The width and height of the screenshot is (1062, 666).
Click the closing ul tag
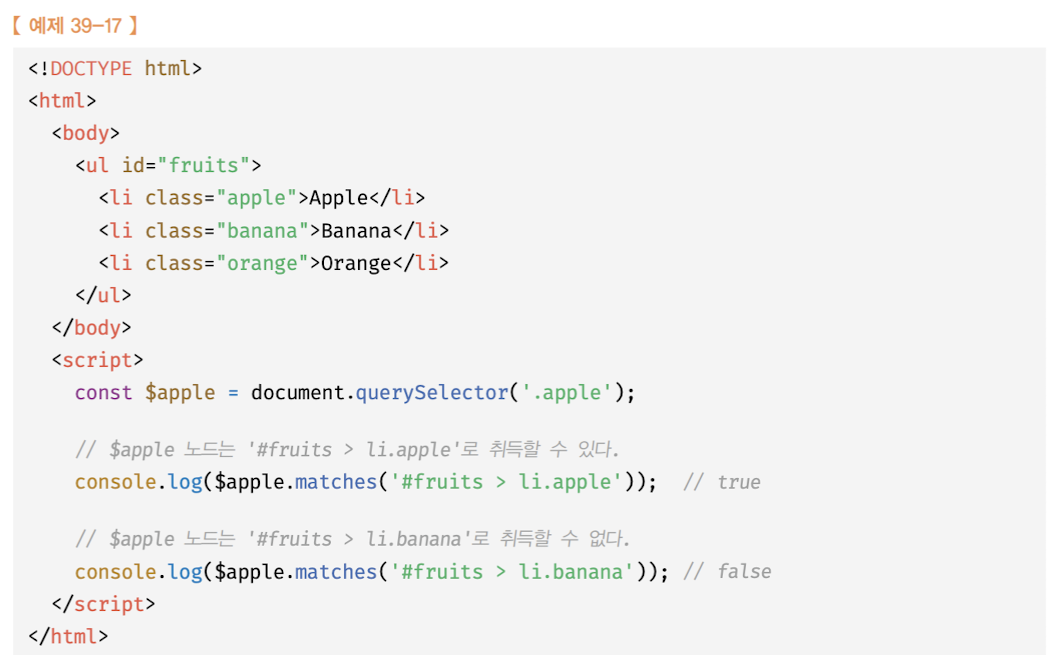click(x=104, y=295)
